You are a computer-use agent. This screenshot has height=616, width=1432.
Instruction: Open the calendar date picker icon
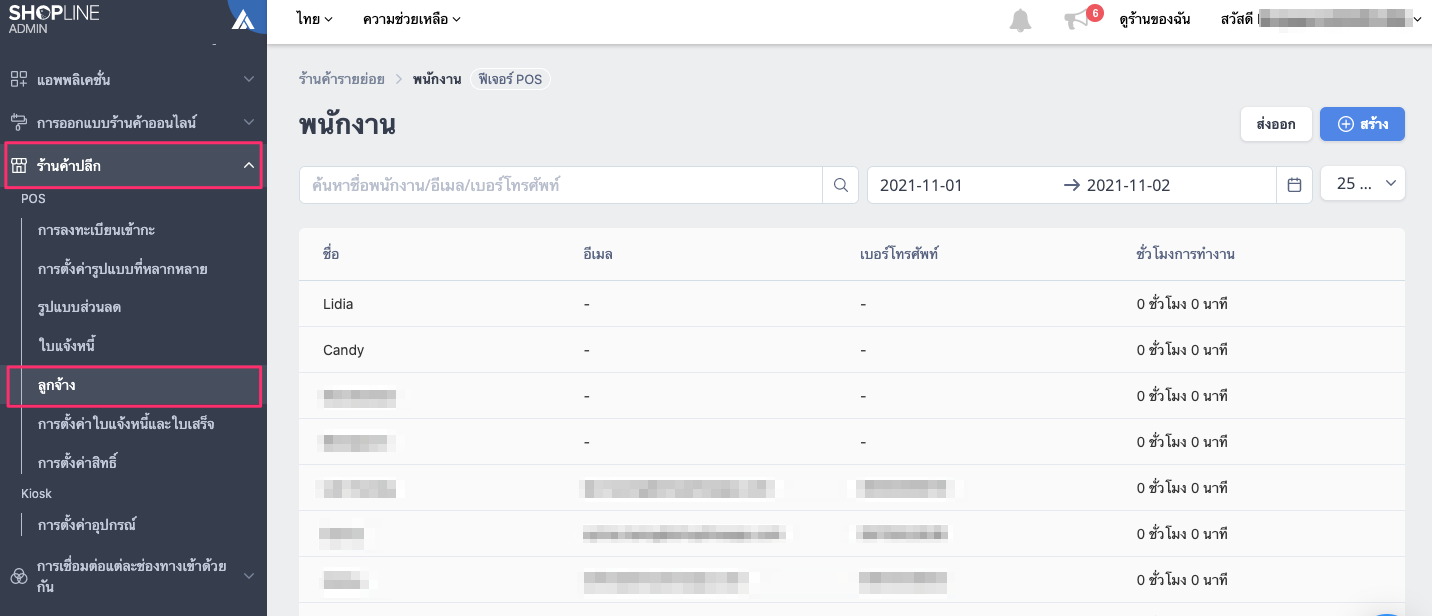click(x=1294, y=185)
